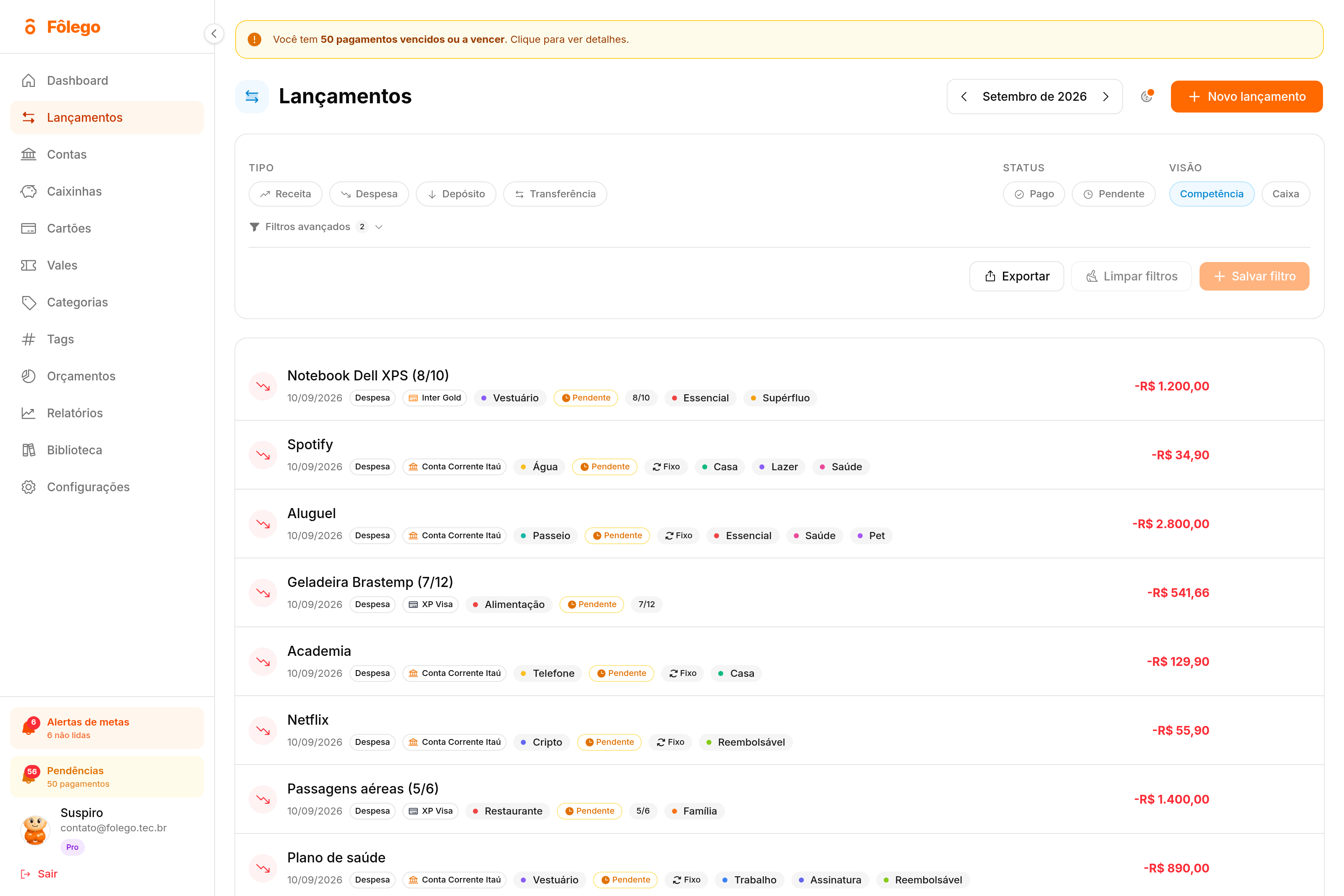
Task: Open the cookie icon next to Novo lançamento
Action: 1146,96
